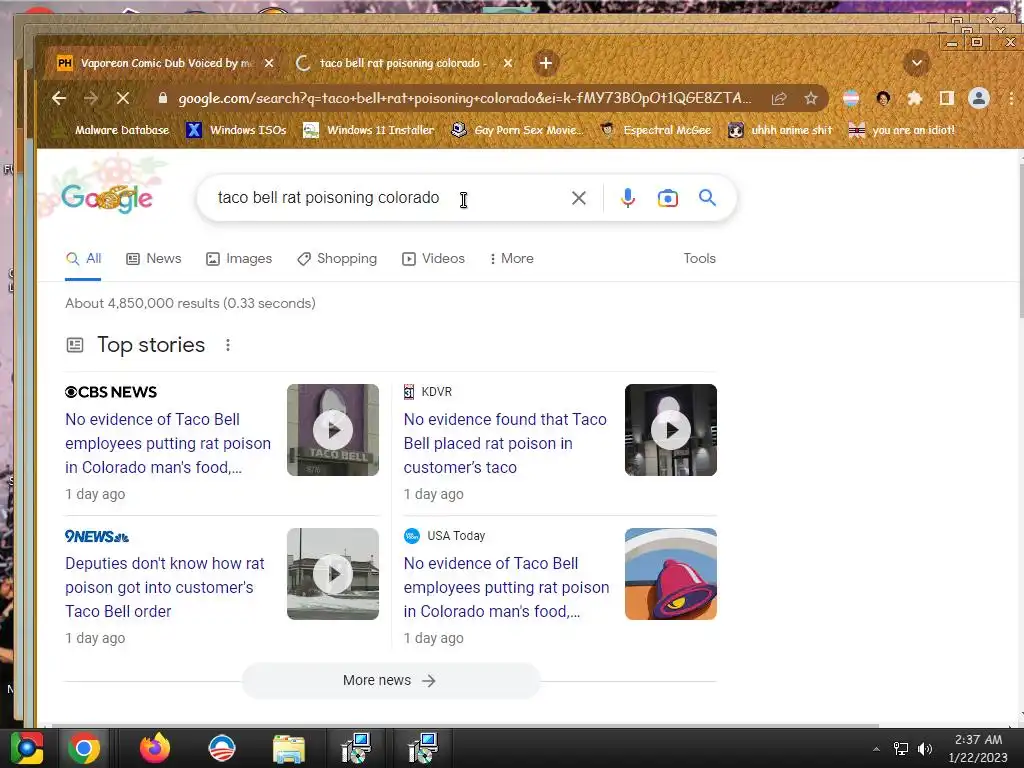This screenshot has width=1024, height=768.
Task: Open Chrome's three-dot menu
Action: coord(1011,99)
